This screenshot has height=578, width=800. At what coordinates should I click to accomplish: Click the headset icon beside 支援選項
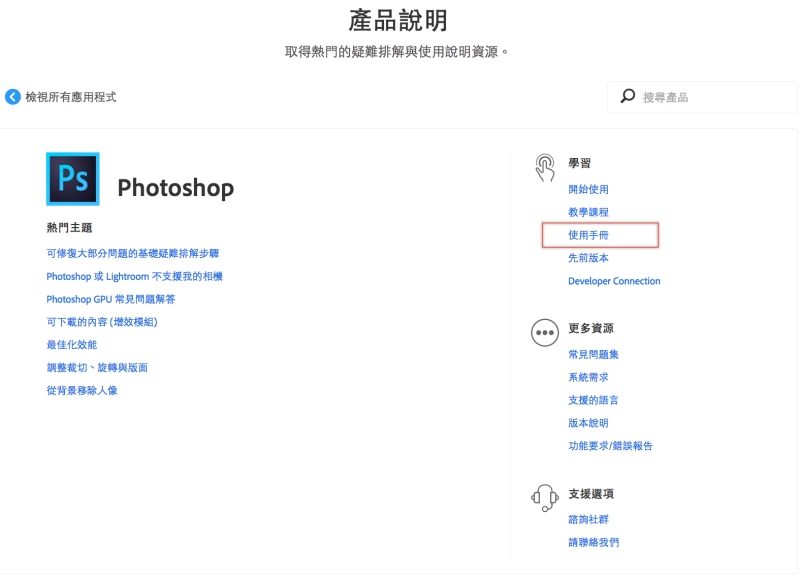545,497
